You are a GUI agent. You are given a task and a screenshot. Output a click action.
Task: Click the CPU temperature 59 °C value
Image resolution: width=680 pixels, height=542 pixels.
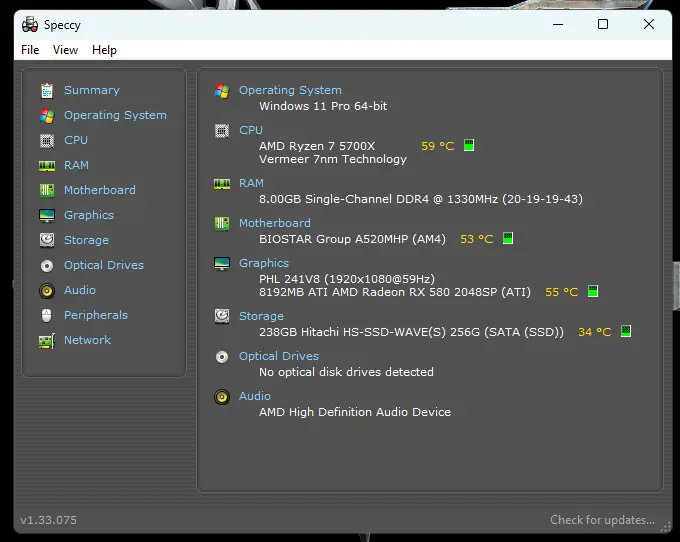[438, 146]
